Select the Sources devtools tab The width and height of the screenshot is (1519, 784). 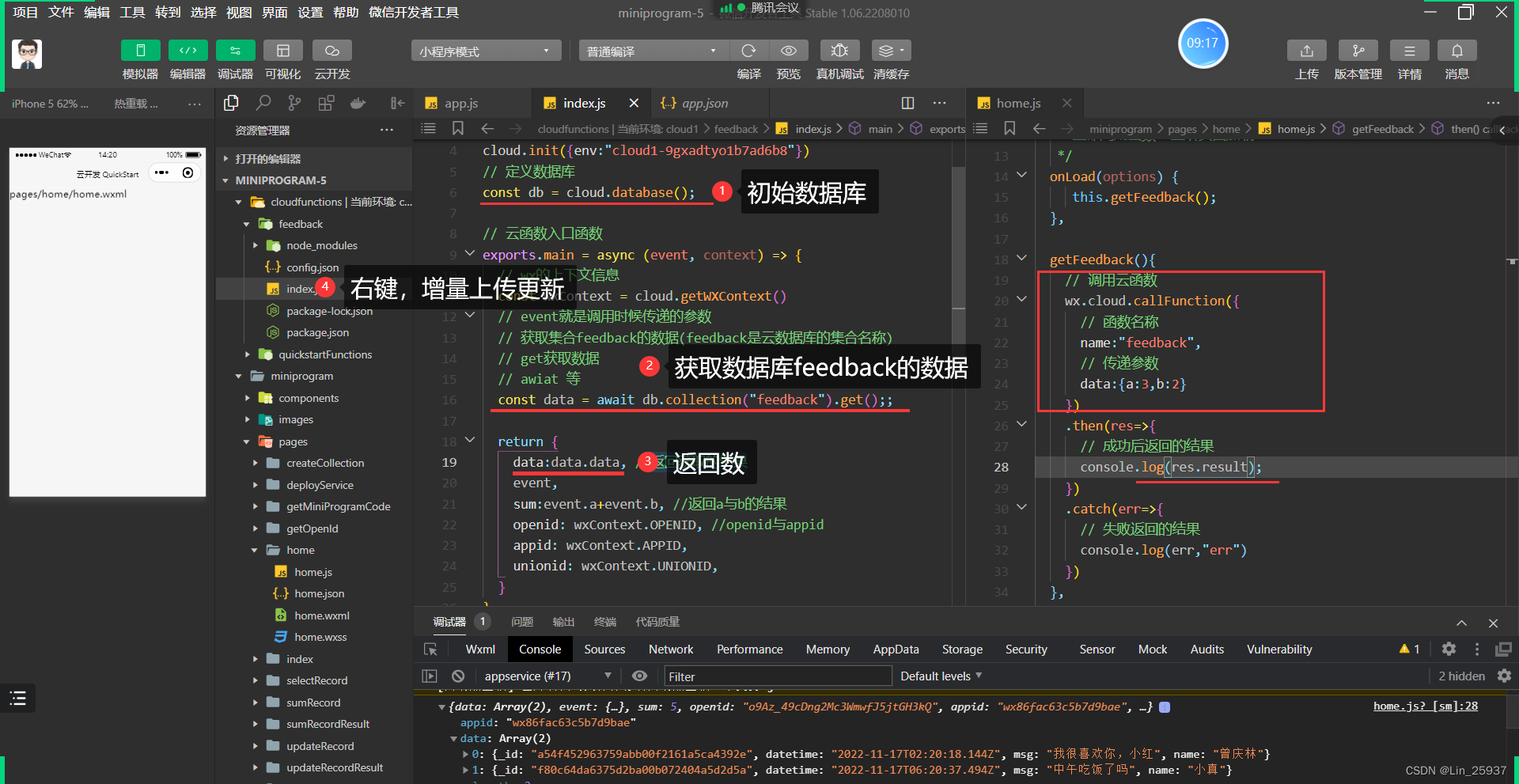[x=604, y=650]
